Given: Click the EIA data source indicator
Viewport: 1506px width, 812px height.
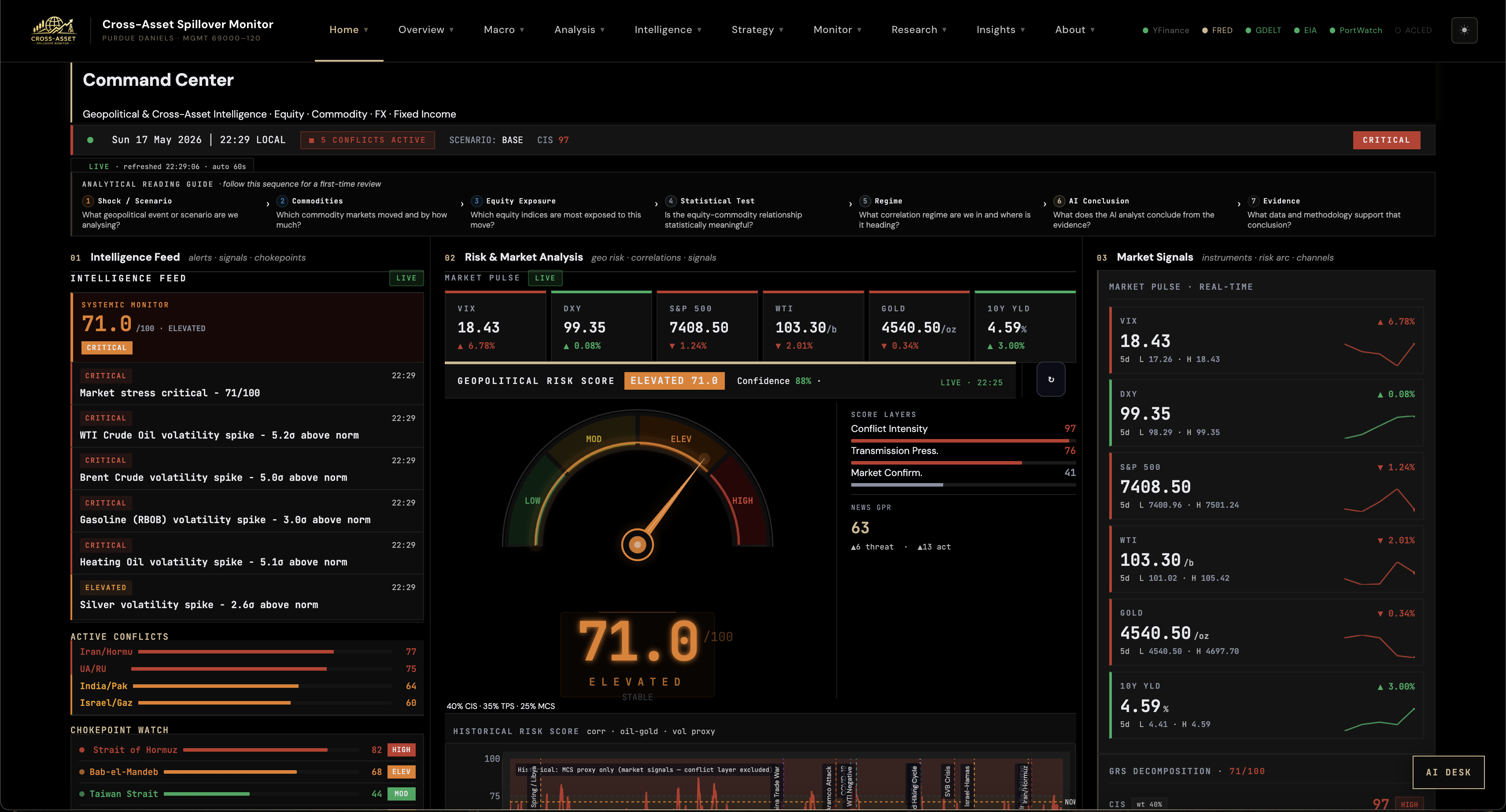Looking at the screenshot, I should 1305,30.
